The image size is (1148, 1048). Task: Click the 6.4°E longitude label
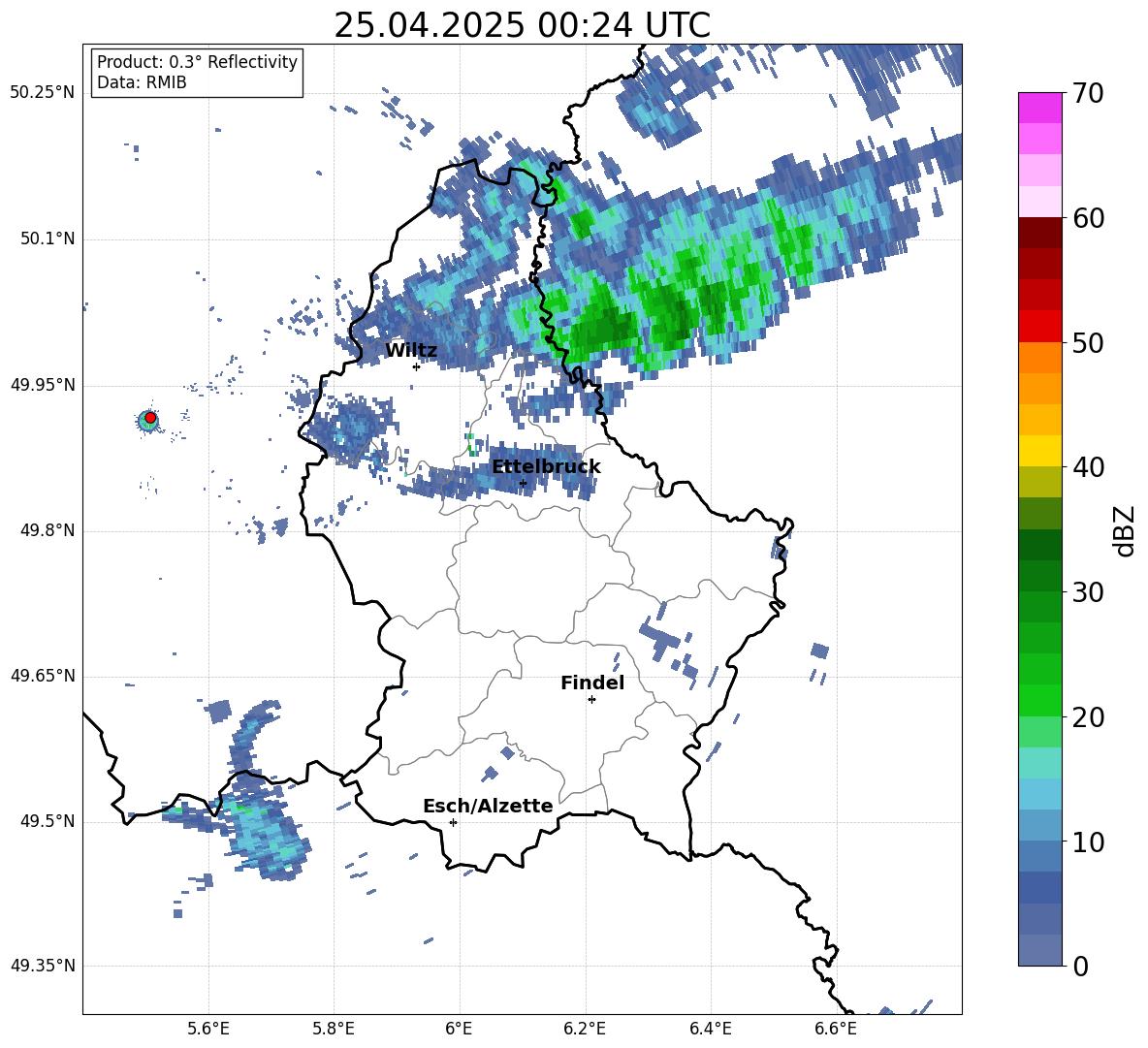tap(710, 1029)
